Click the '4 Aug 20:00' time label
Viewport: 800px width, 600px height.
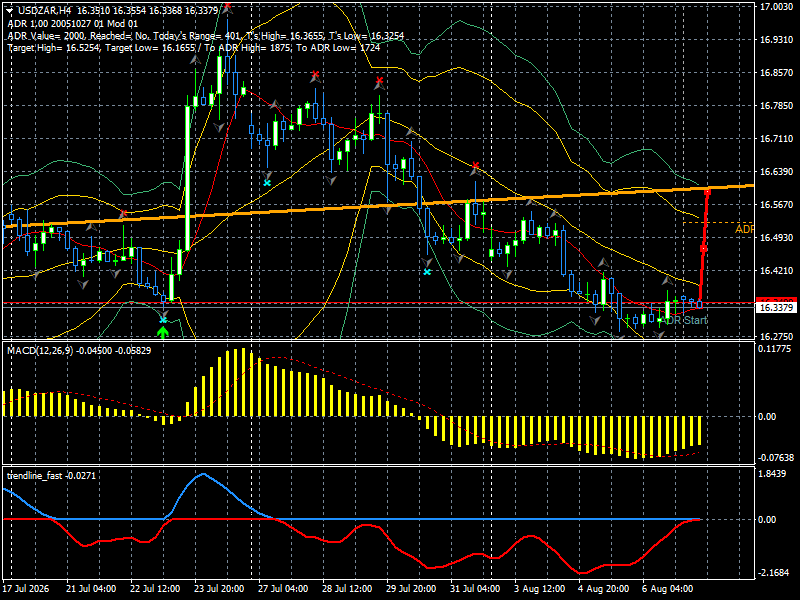click(603, 589)
